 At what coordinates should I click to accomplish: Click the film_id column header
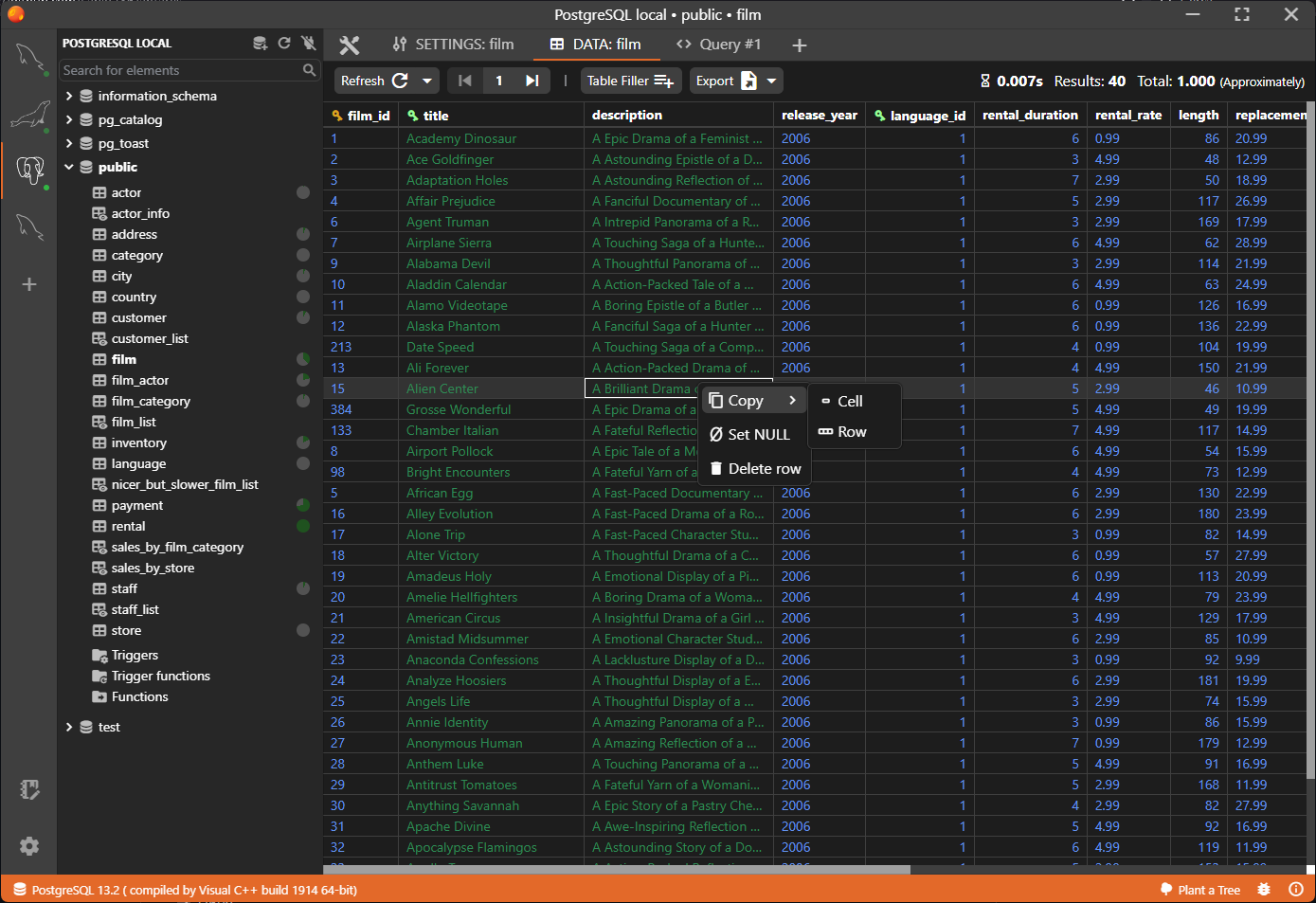click(x=361, y=115)
